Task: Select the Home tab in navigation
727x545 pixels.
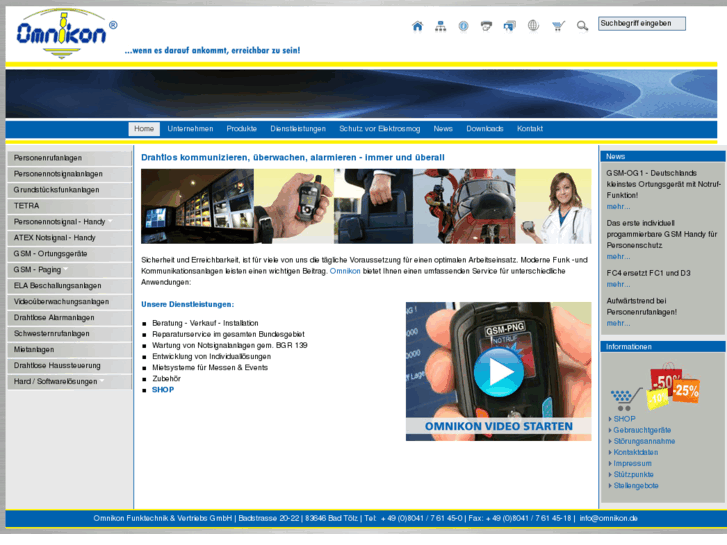Action: (144, 129)
